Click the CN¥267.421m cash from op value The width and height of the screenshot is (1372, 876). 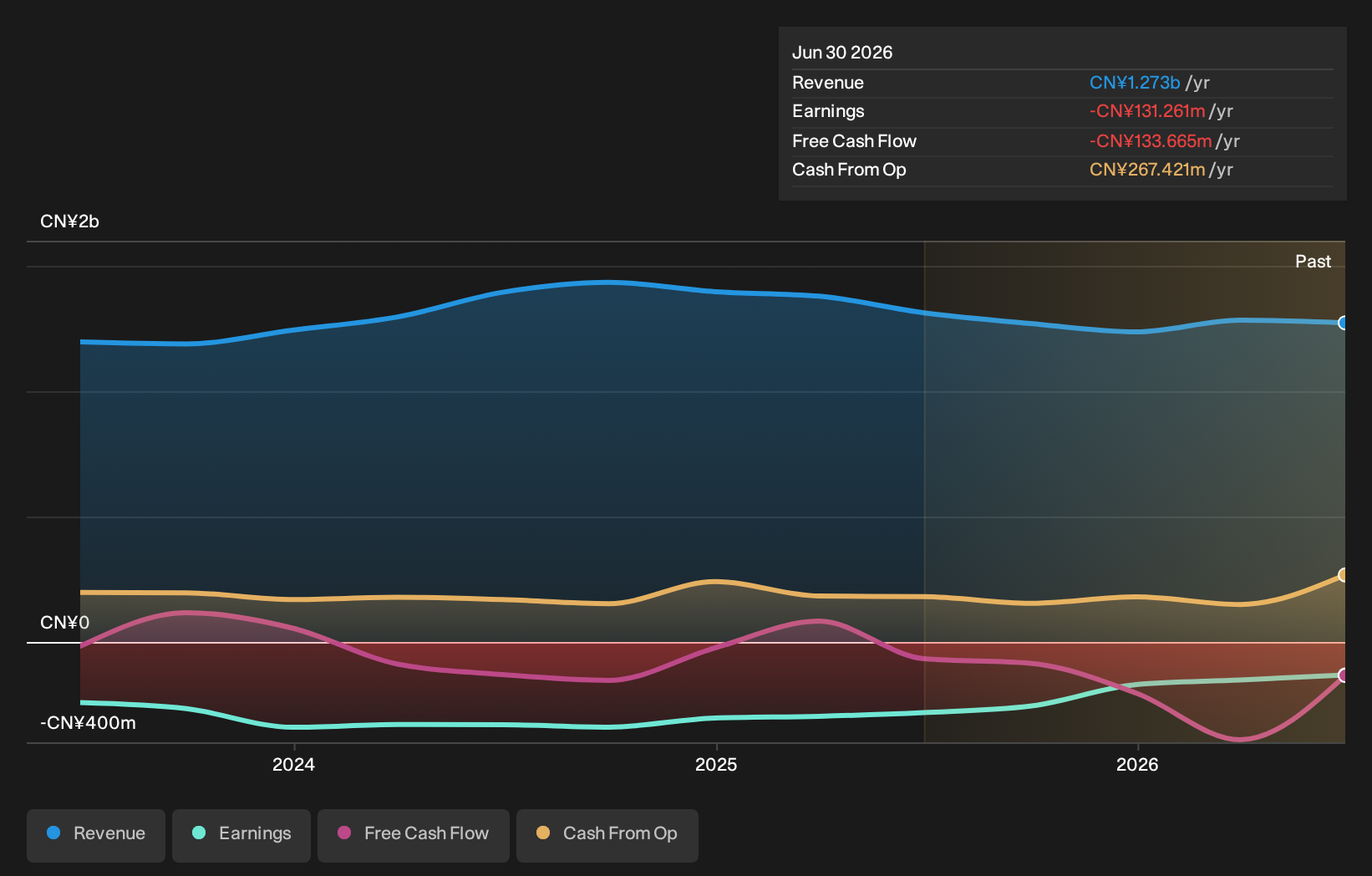point(1147,170)
